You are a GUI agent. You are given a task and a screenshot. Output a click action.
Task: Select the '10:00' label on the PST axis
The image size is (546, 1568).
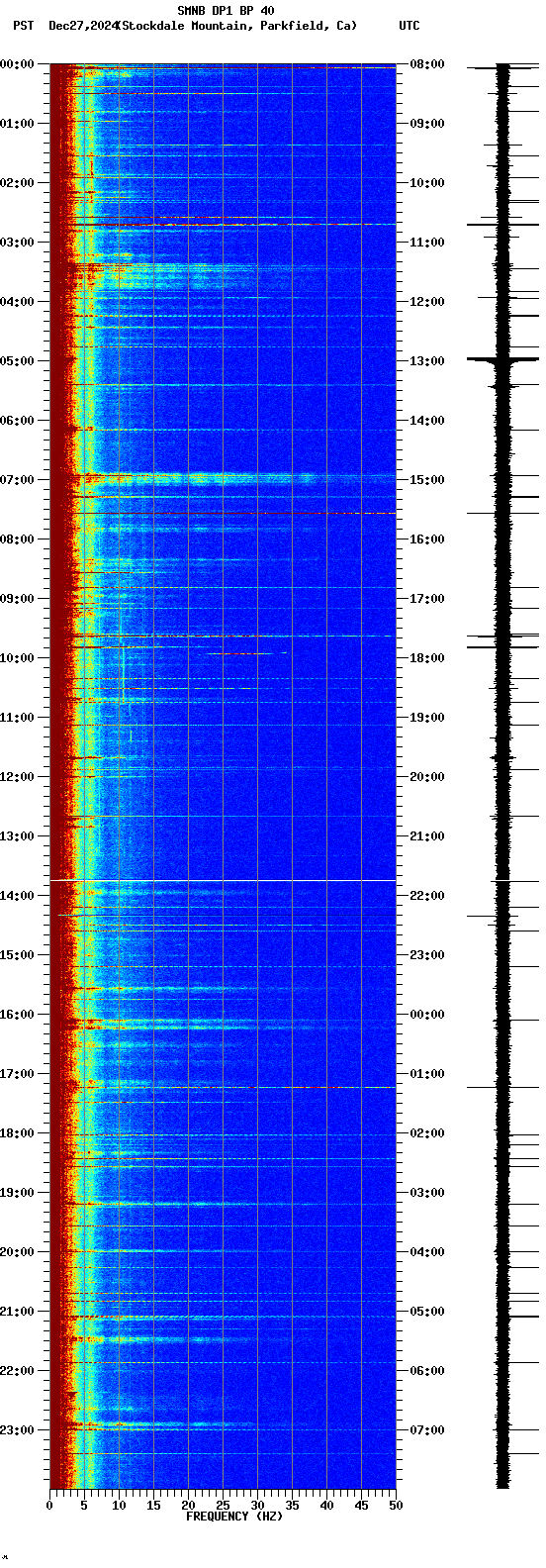[17, 658]
